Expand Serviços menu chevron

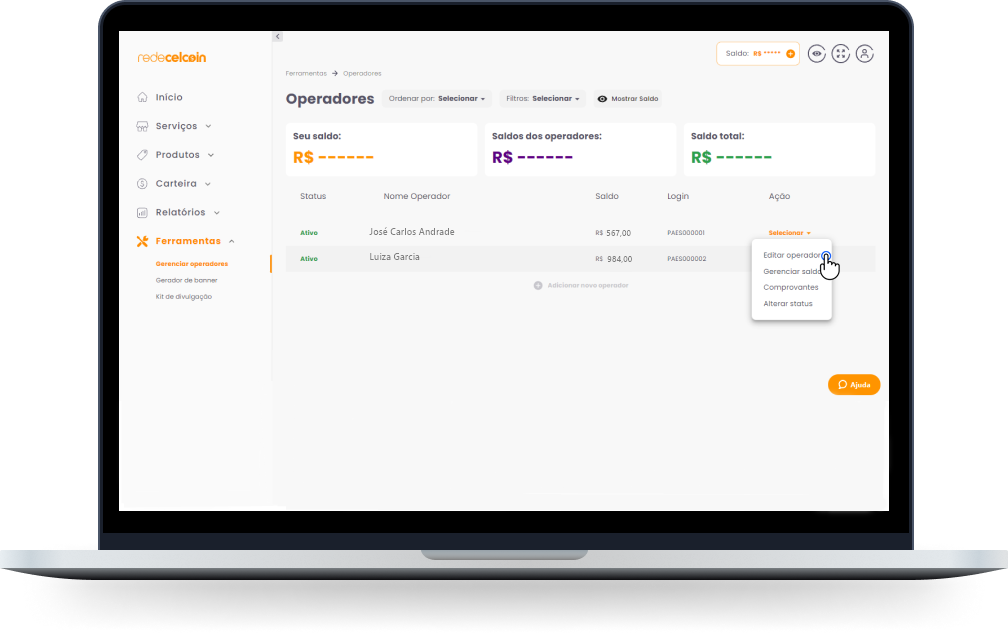coord(208,126)
